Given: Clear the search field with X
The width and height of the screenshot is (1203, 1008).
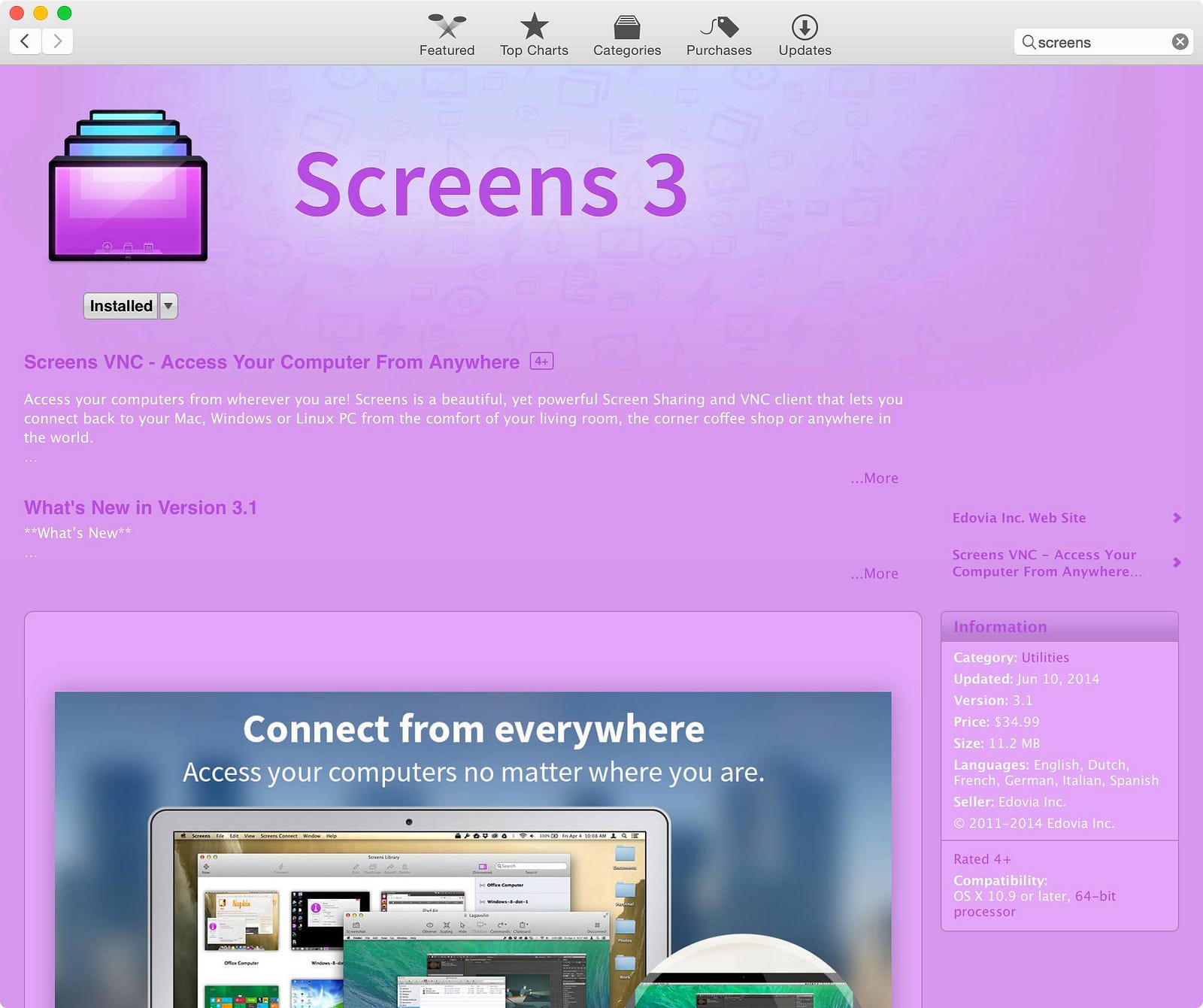Looking at the screenshot, I should pyautogui.click(x=1180, y=42).
